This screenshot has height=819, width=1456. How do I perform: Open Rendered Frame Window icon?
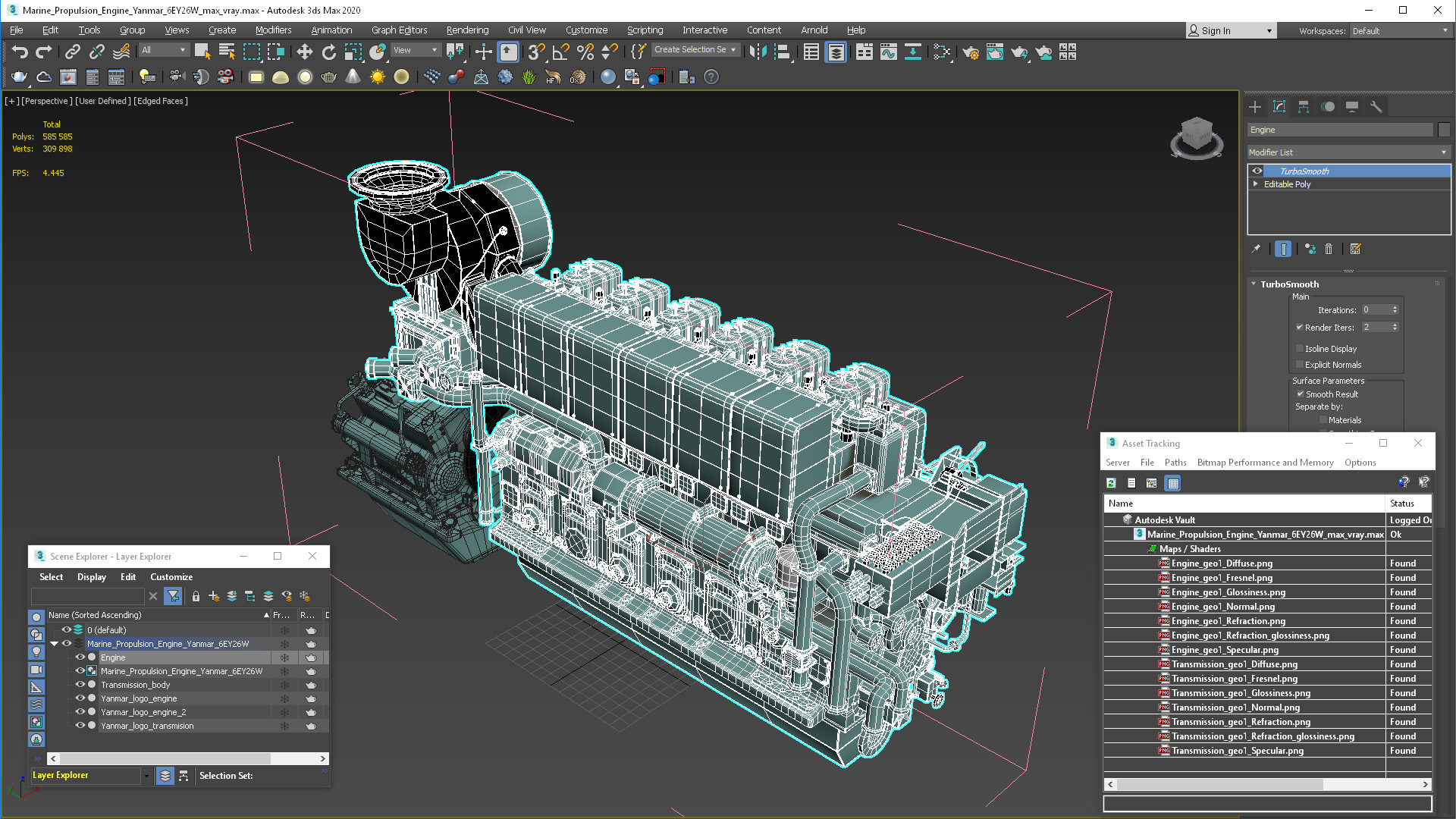click(x=995, y=52)
